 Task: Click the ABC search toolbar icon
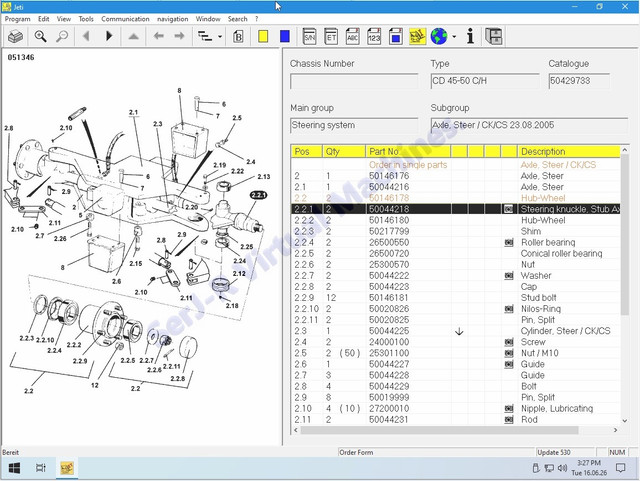(353, 36)
